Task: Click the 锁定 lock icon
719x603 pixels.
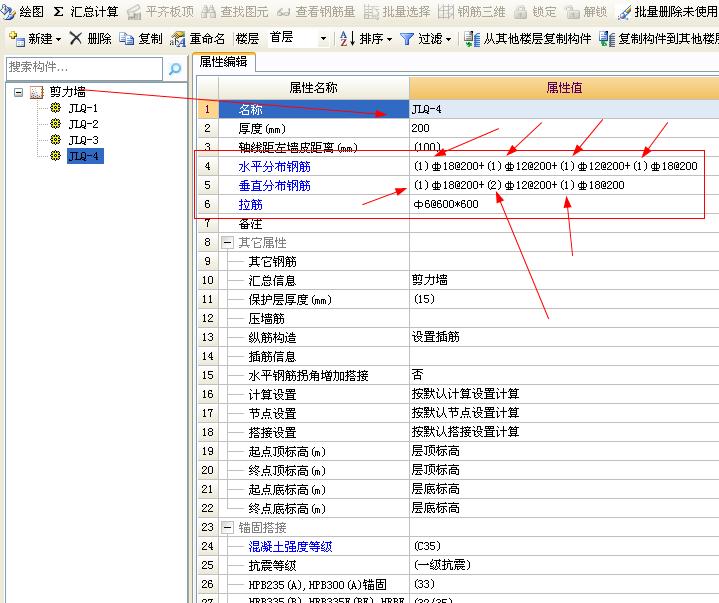Action: tap(520, 12)
